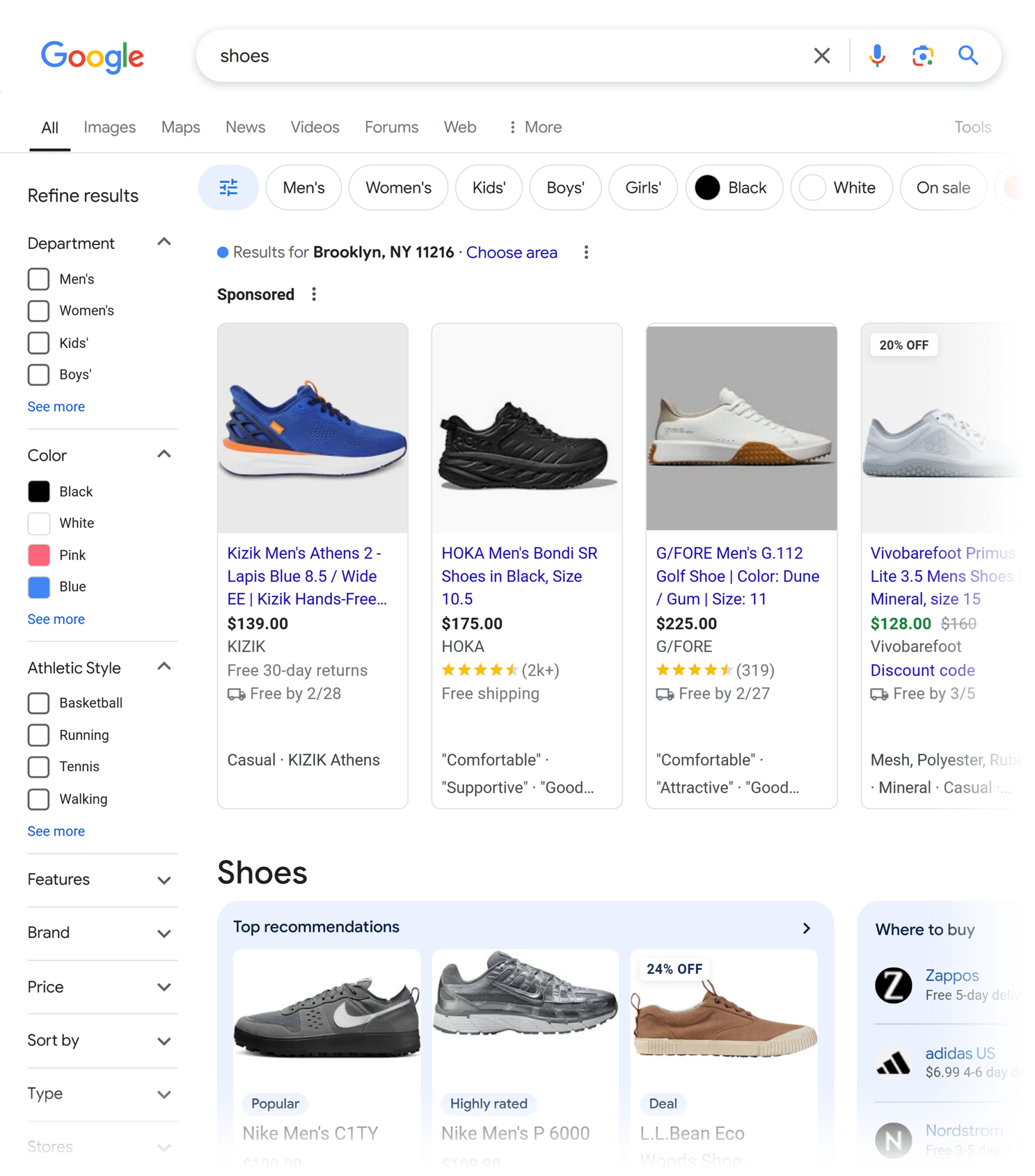
Task: Open the three-dot menu next to Sponsored
Action: tap(313, 295)
